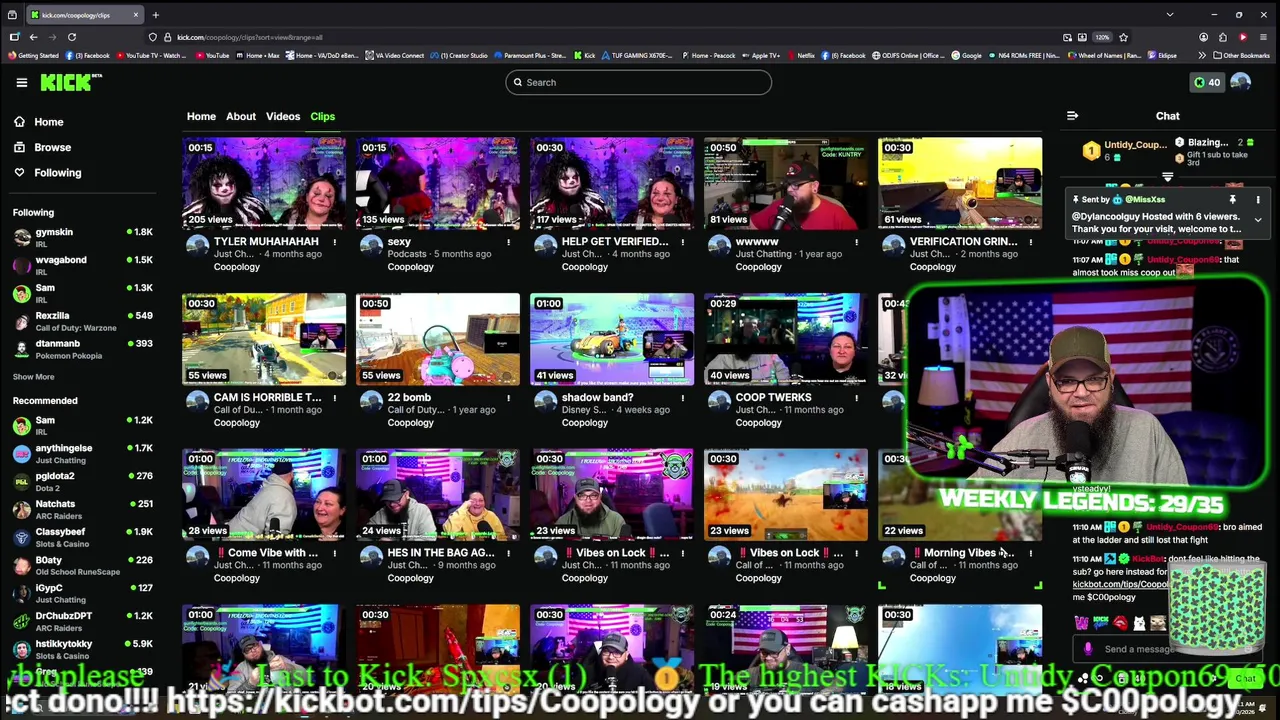The image size is (1280, 720).
Task: Play the shadow band? clip thumbnail
Action: 612,339
